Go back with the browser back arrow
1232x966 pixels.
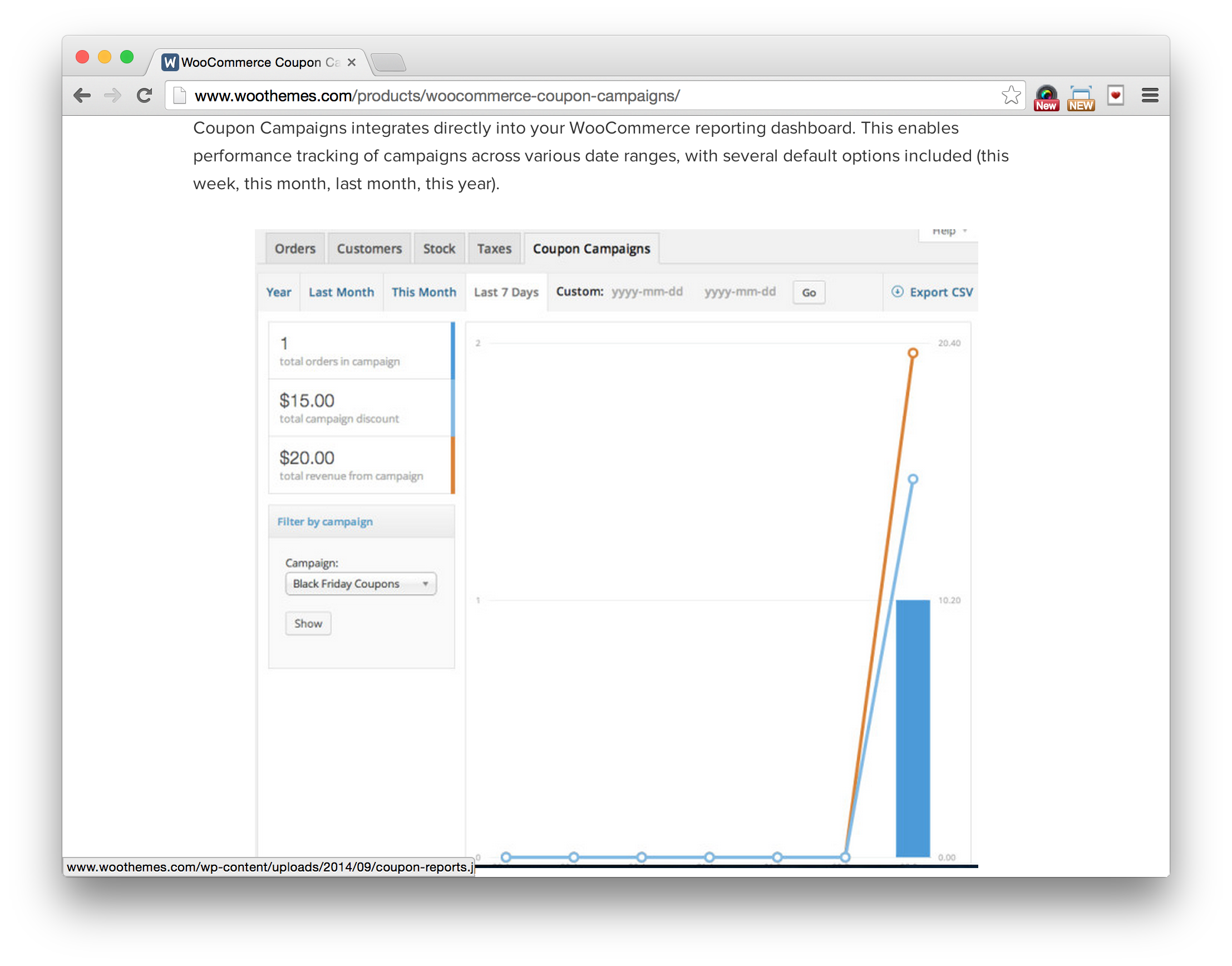point(82,96)
